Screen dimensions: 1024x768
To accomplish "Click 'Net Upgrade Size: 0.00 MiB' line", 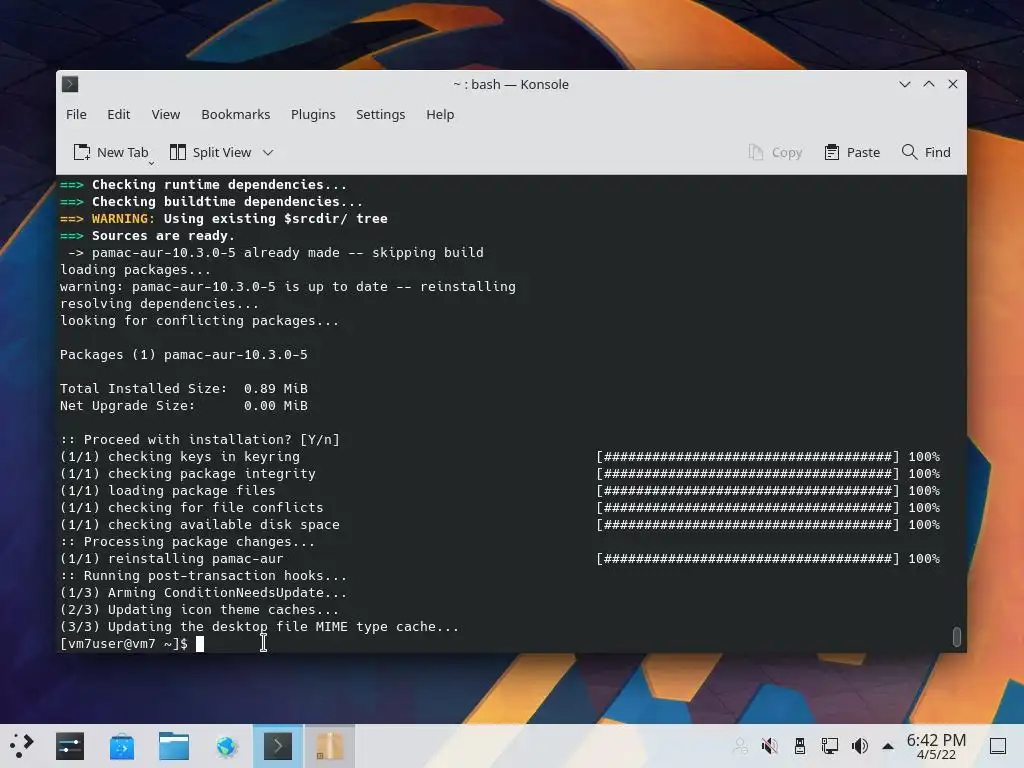I will 184,406.
